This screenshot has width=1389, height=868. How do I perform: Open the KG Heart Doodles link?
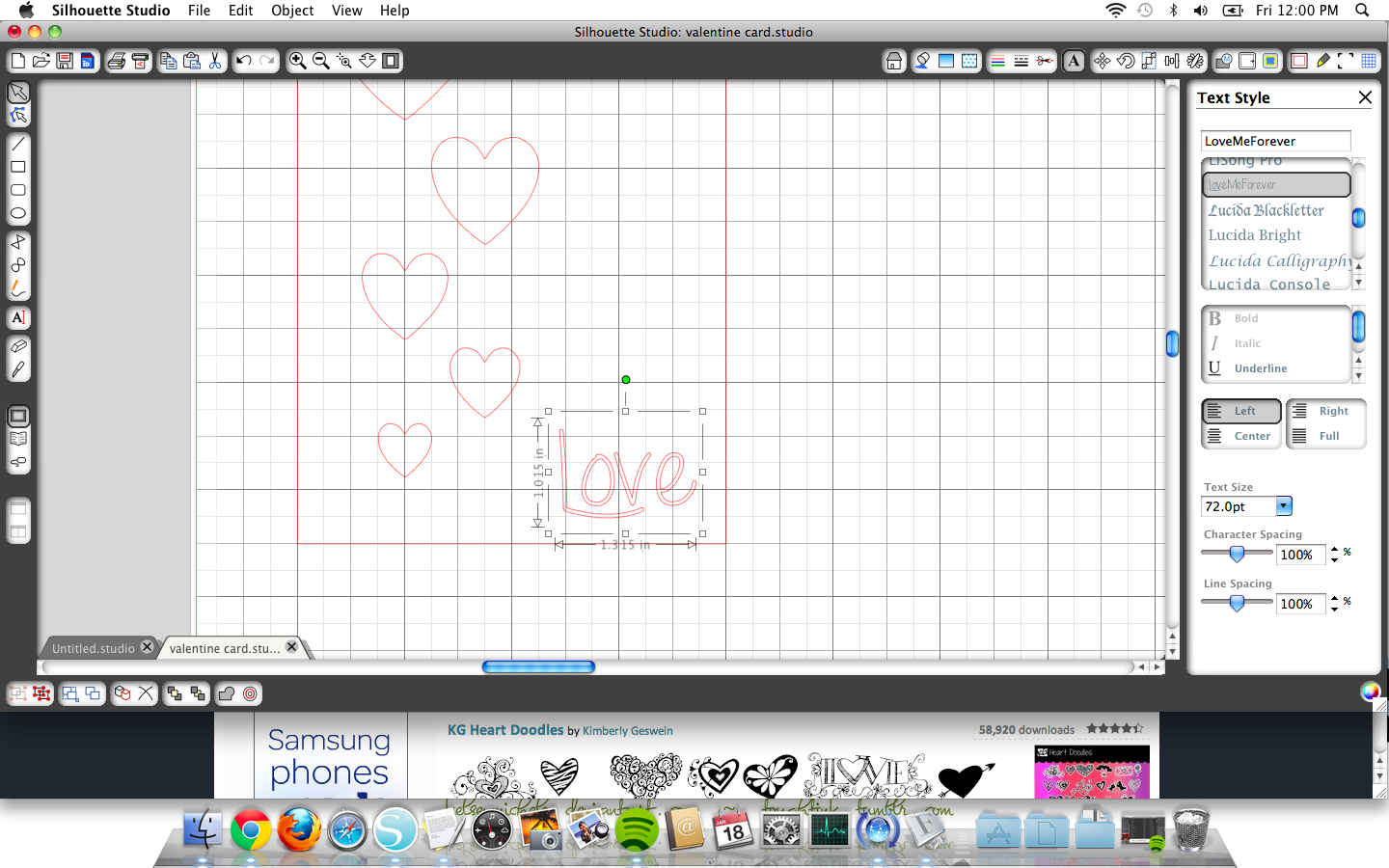505,730
